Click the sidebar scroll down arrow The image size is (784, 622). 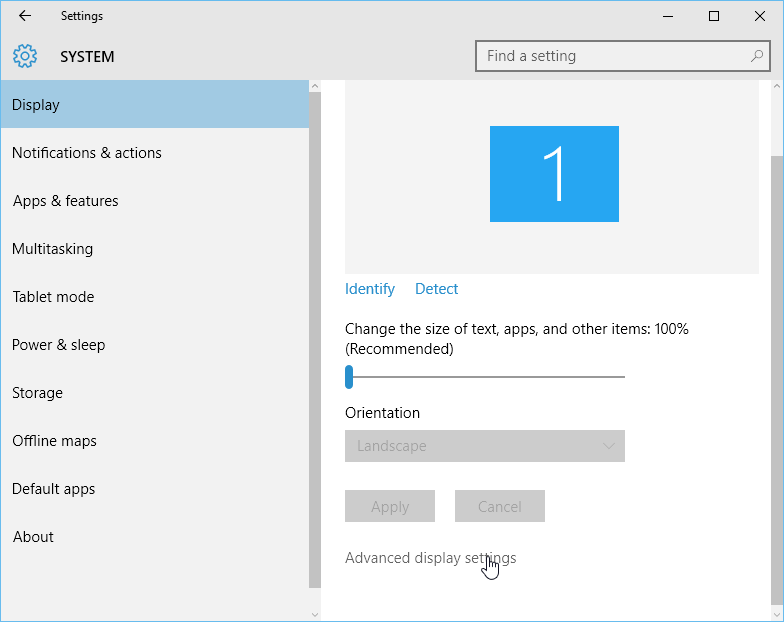pos(315,614)
